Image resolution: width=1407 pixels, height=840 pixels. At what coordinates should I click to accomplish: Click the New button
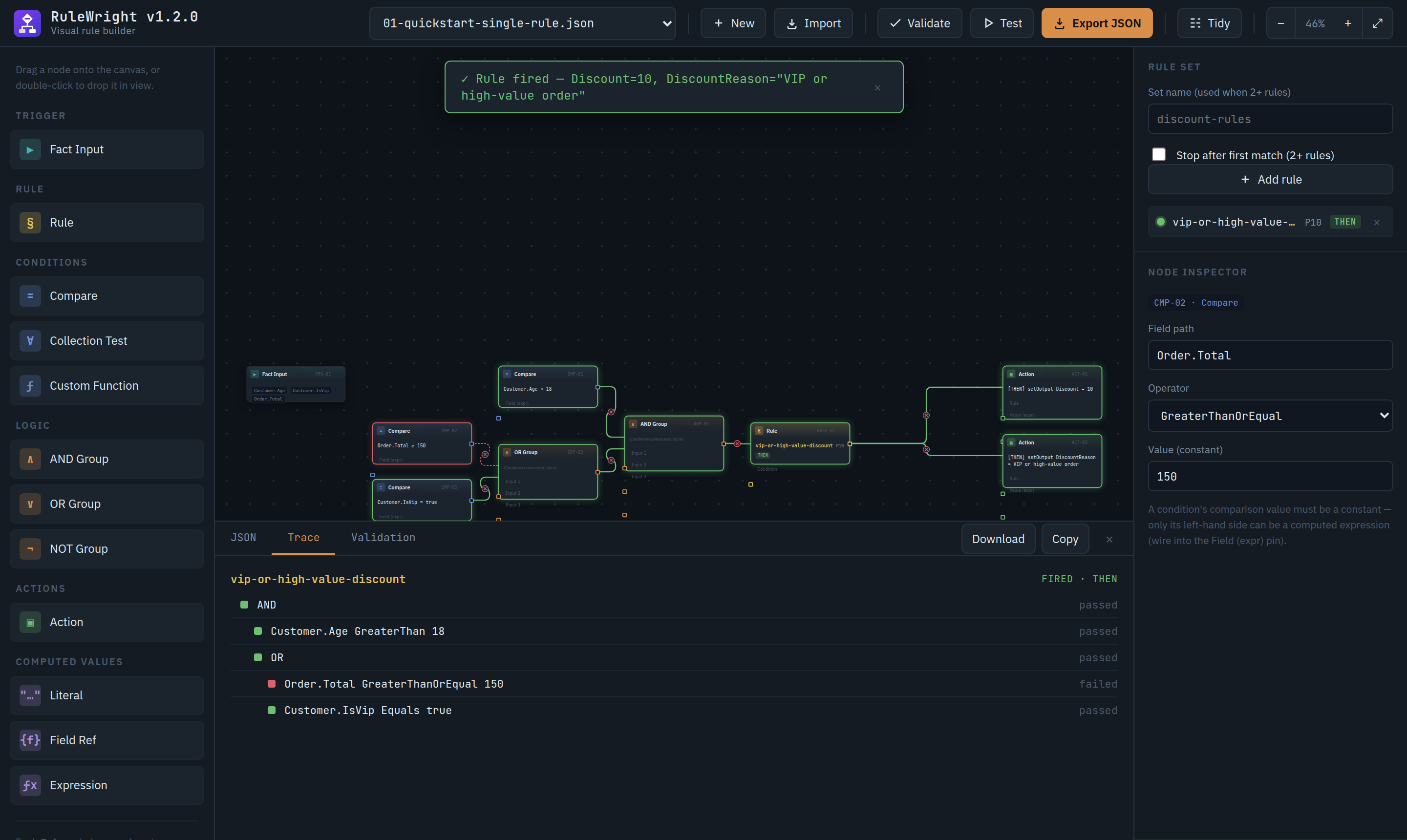(733, 23)
